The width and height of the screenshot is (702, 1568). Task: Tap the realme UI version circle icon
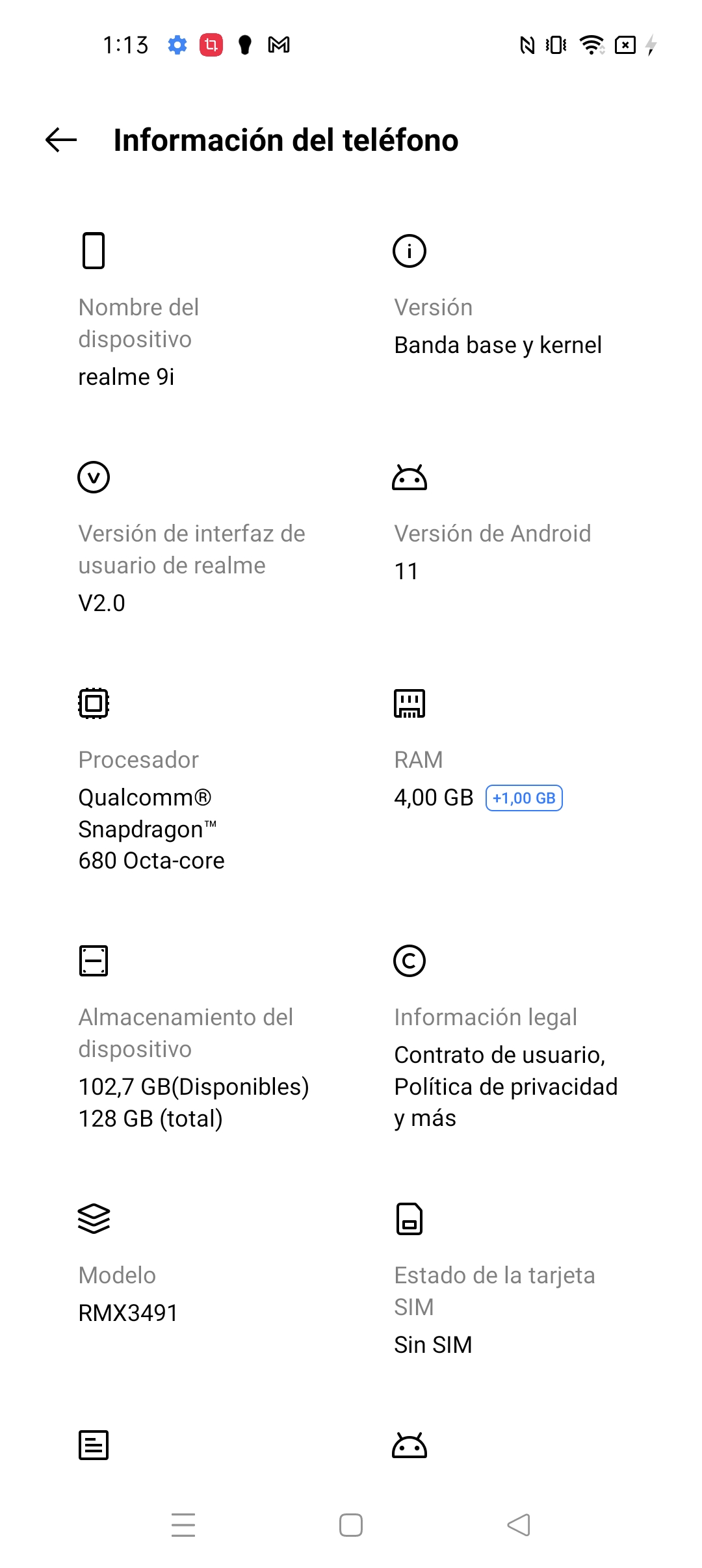(x=94, y=477)
